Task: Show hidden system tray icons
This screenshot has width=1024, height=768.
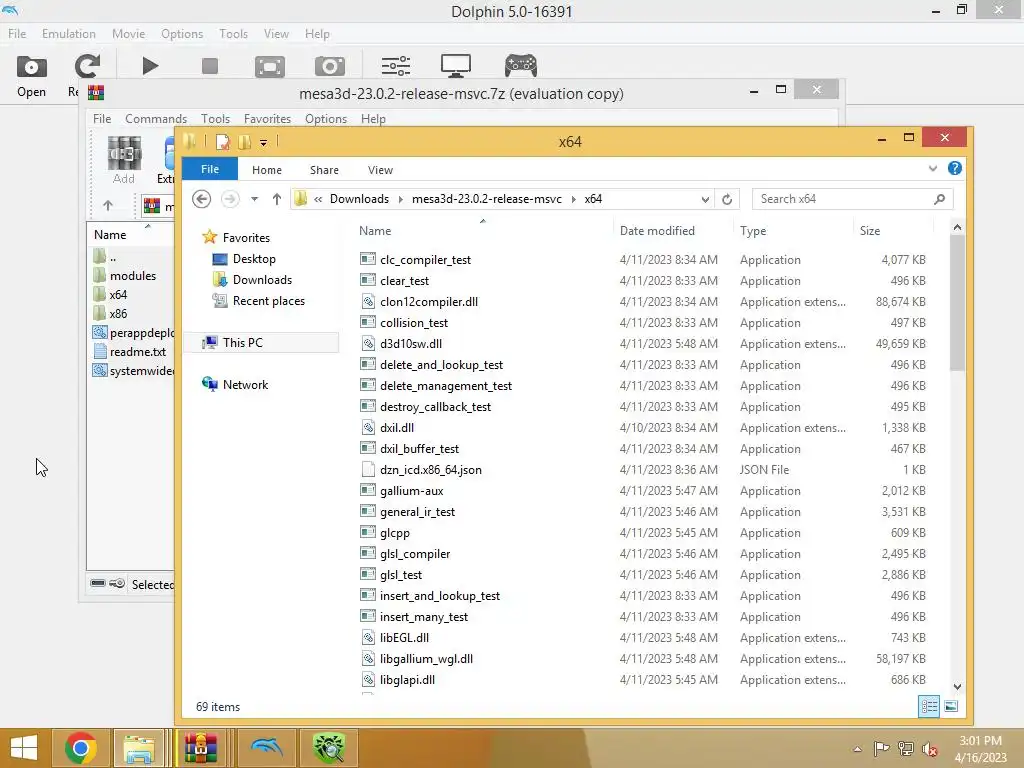Action: coord(857,749)
